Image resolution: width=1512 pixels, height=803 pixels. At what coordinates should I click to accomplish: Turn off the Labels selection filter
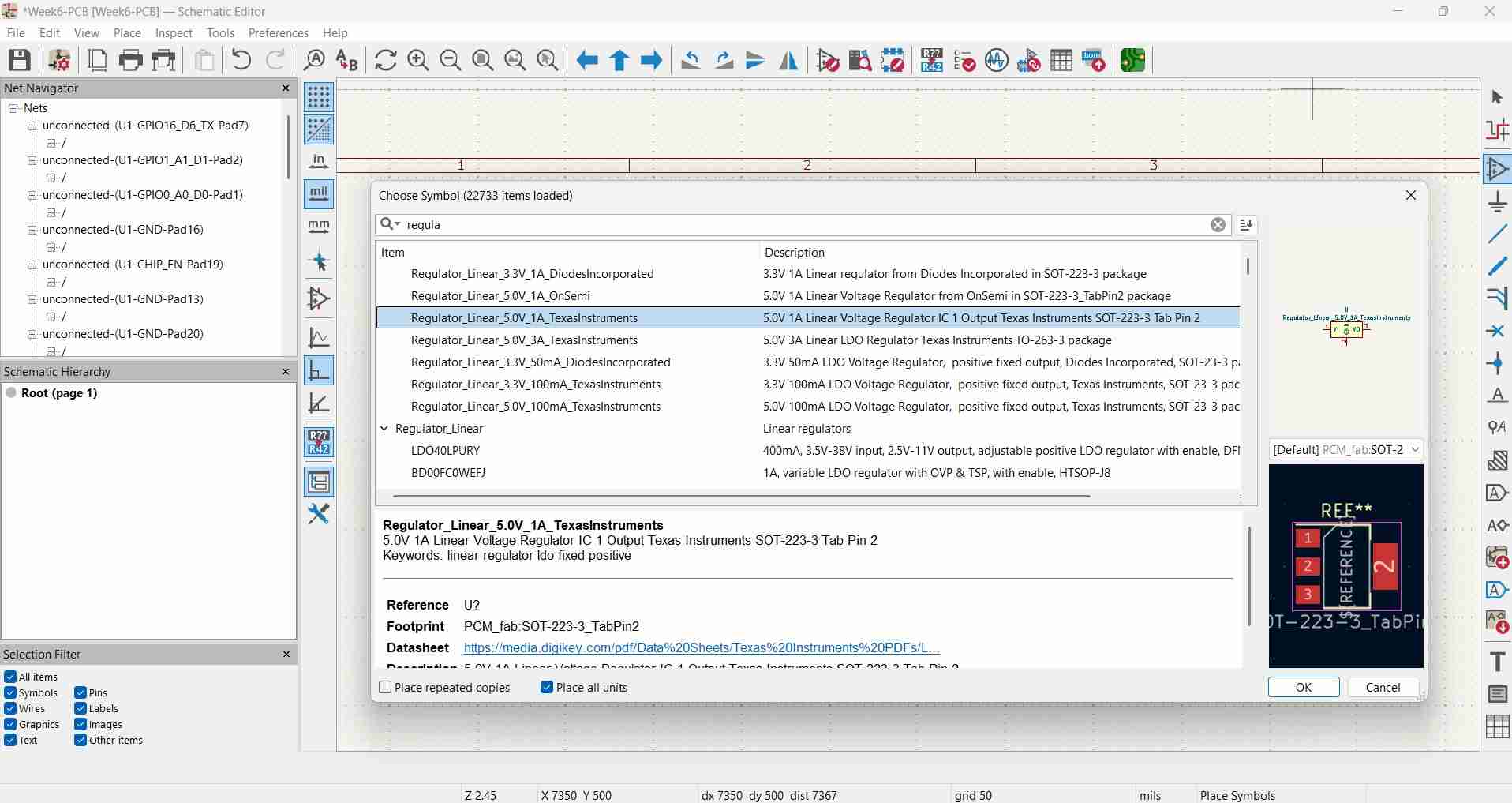point(80,708)
